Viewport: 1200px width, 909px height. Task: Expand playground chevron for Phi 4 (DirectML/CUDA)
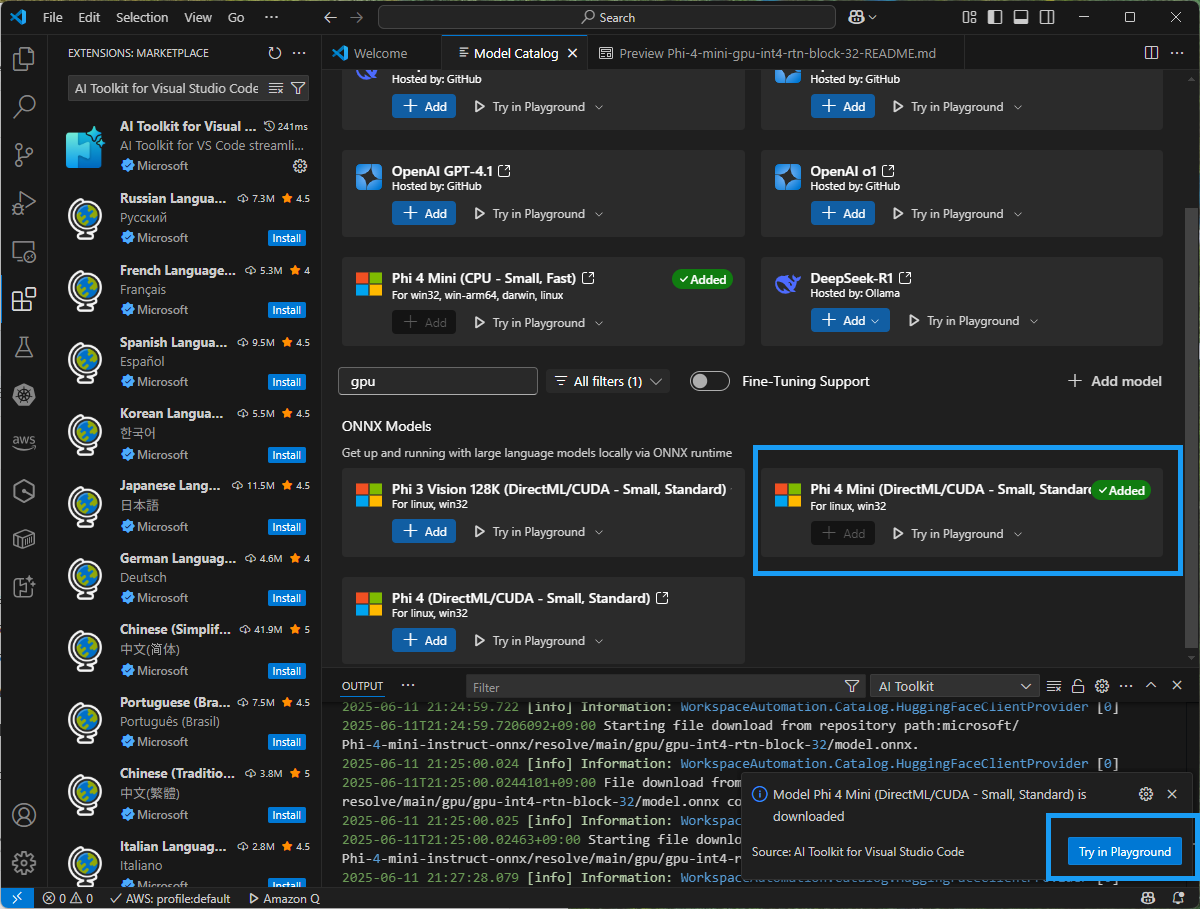(x=600, y=641)
